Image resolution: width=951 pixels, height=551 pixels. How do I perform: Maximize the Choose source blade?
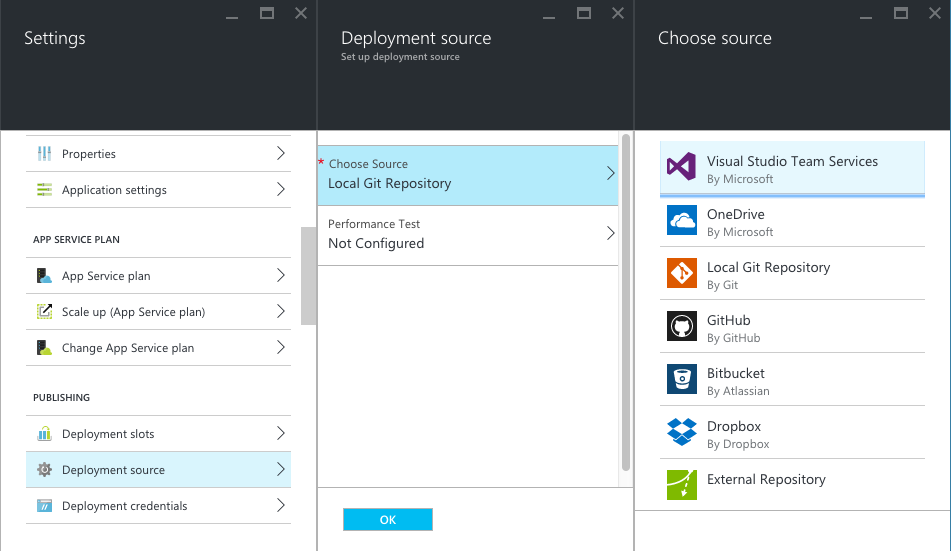coord(900,13)
